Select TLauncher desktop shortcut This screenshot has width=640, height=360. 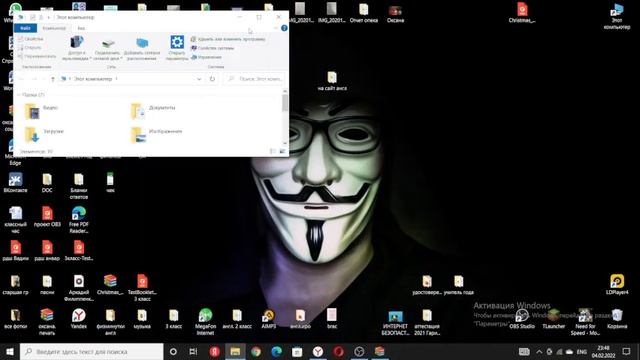[553, 319]
